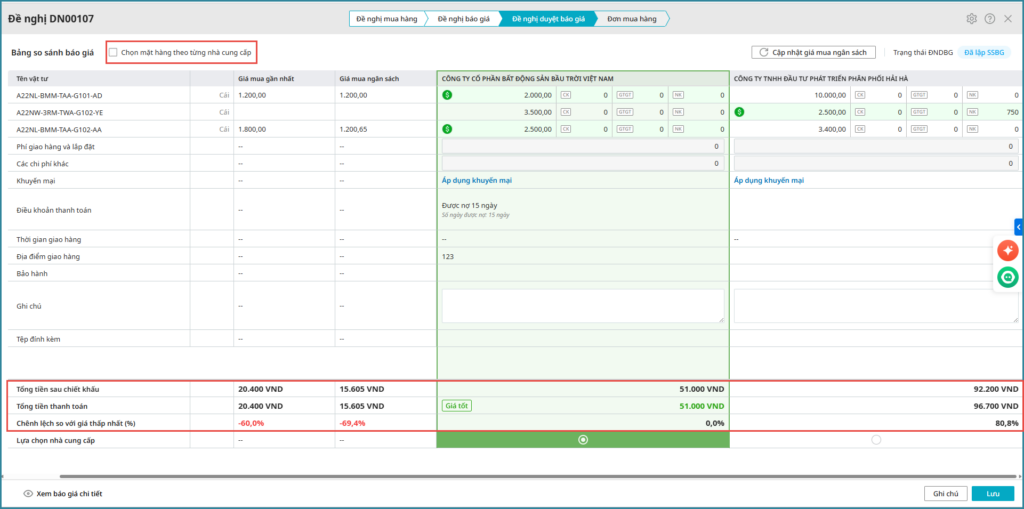Open Đề nghị báo giá step
The height and width of the screenshot is (509, 1024).
coord(466,18)
